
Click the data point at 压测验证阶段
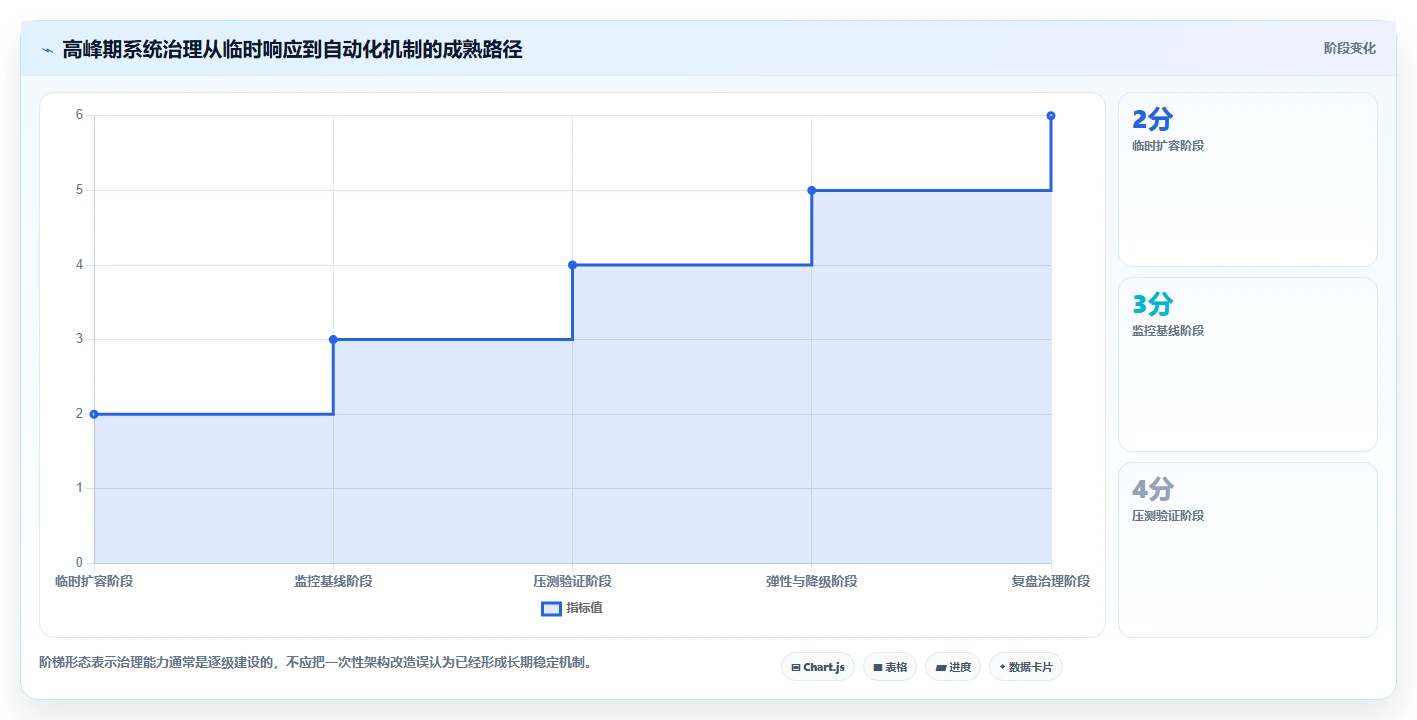(x=572, y=265)
